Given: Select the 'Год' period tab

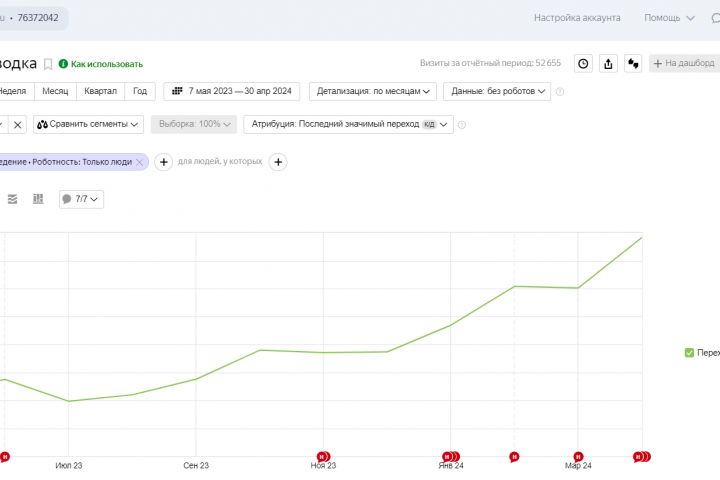Looking at the screenshot, I should [140, 91].
